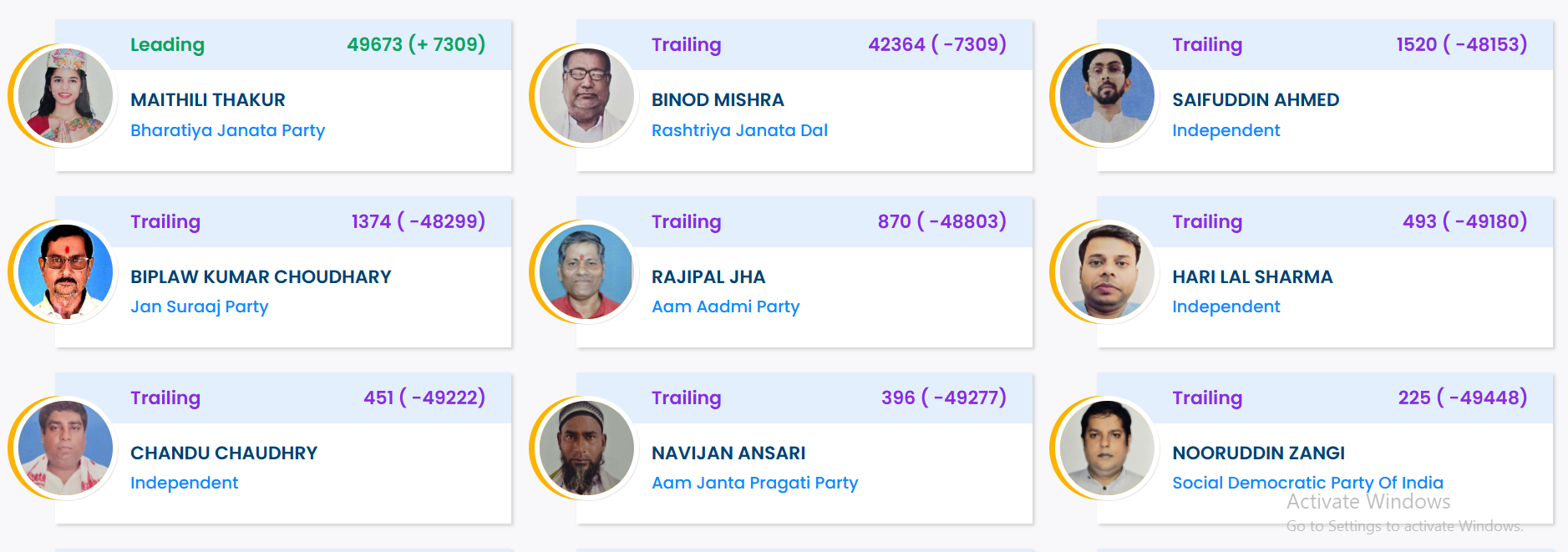Click the green Leading status label
This screenshot has width=1568, height=552.
click(166, 45)
